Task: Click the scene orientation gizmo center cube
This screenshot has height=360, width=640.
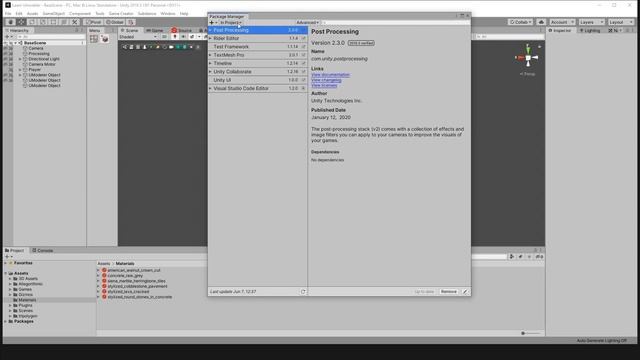Action: 528,58
